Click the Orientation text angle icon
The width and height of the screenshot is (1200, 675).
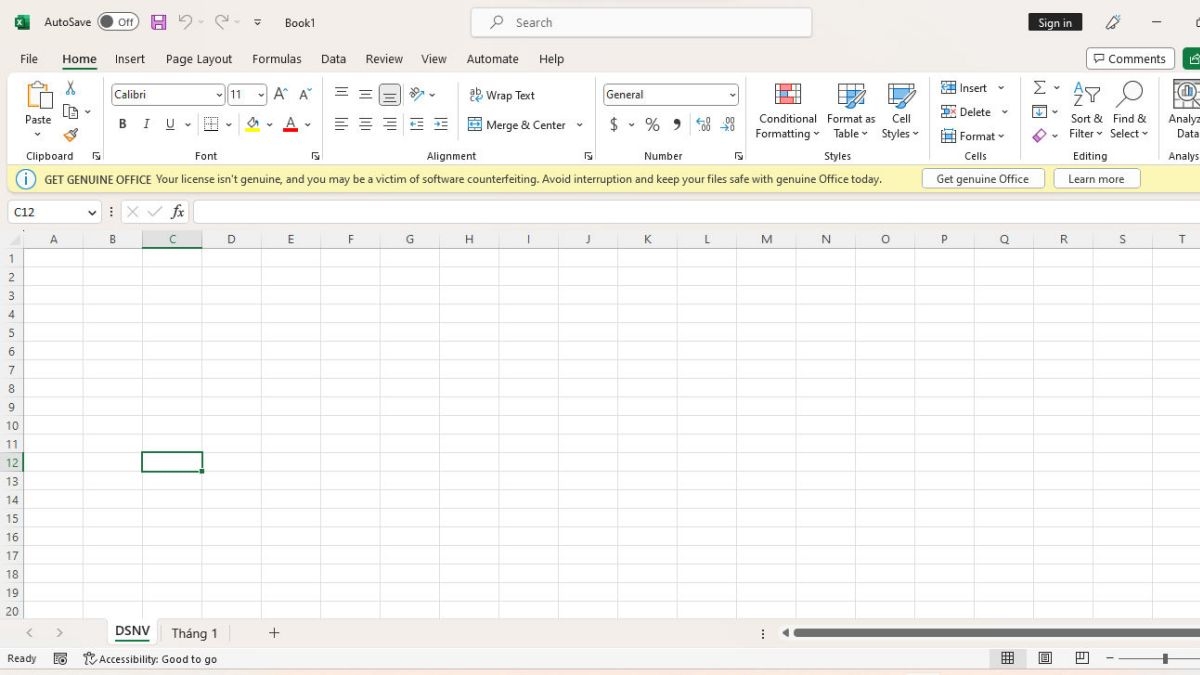[417, 95]
